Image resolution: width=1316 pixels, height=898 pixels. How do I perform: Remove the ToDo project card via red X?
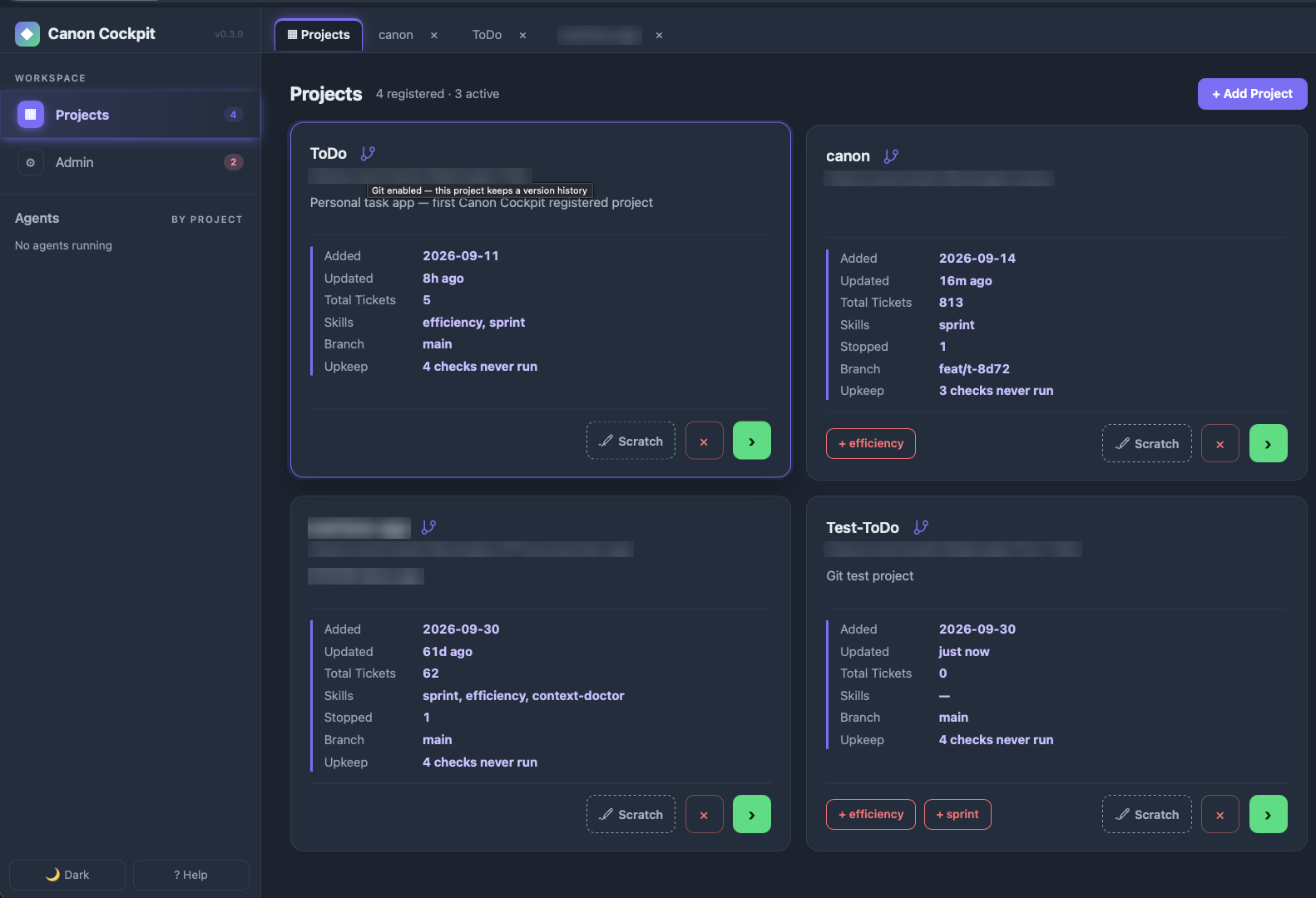pyautogui.click(x=705, y=441)
